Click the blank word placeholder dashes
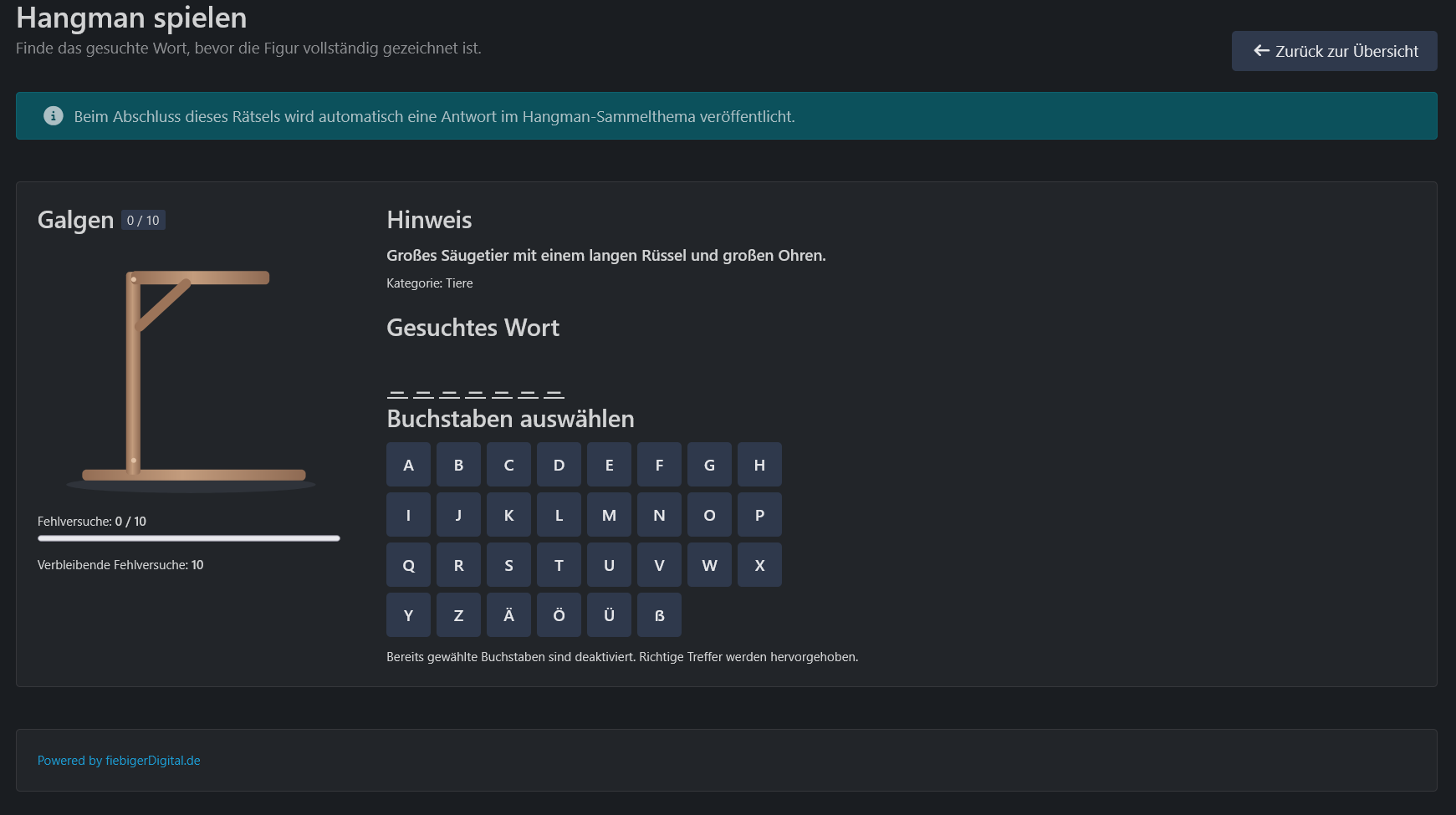This screenshot has height=815, width=1456. pyautogui.click(x=475, y=393)
